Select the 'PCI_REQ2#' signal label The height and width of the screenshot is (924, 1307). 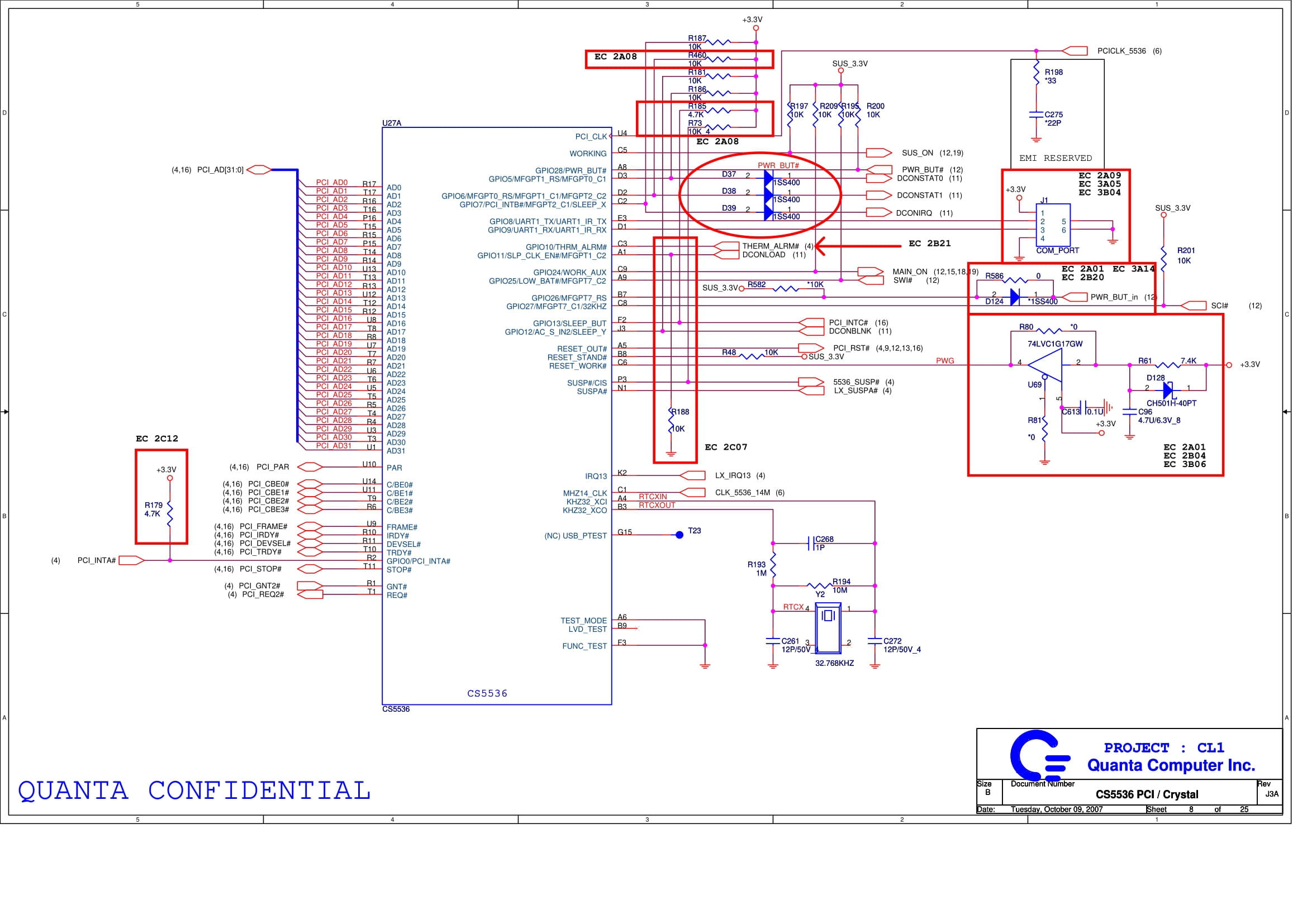pyautogui.click(x=263, y=594)
